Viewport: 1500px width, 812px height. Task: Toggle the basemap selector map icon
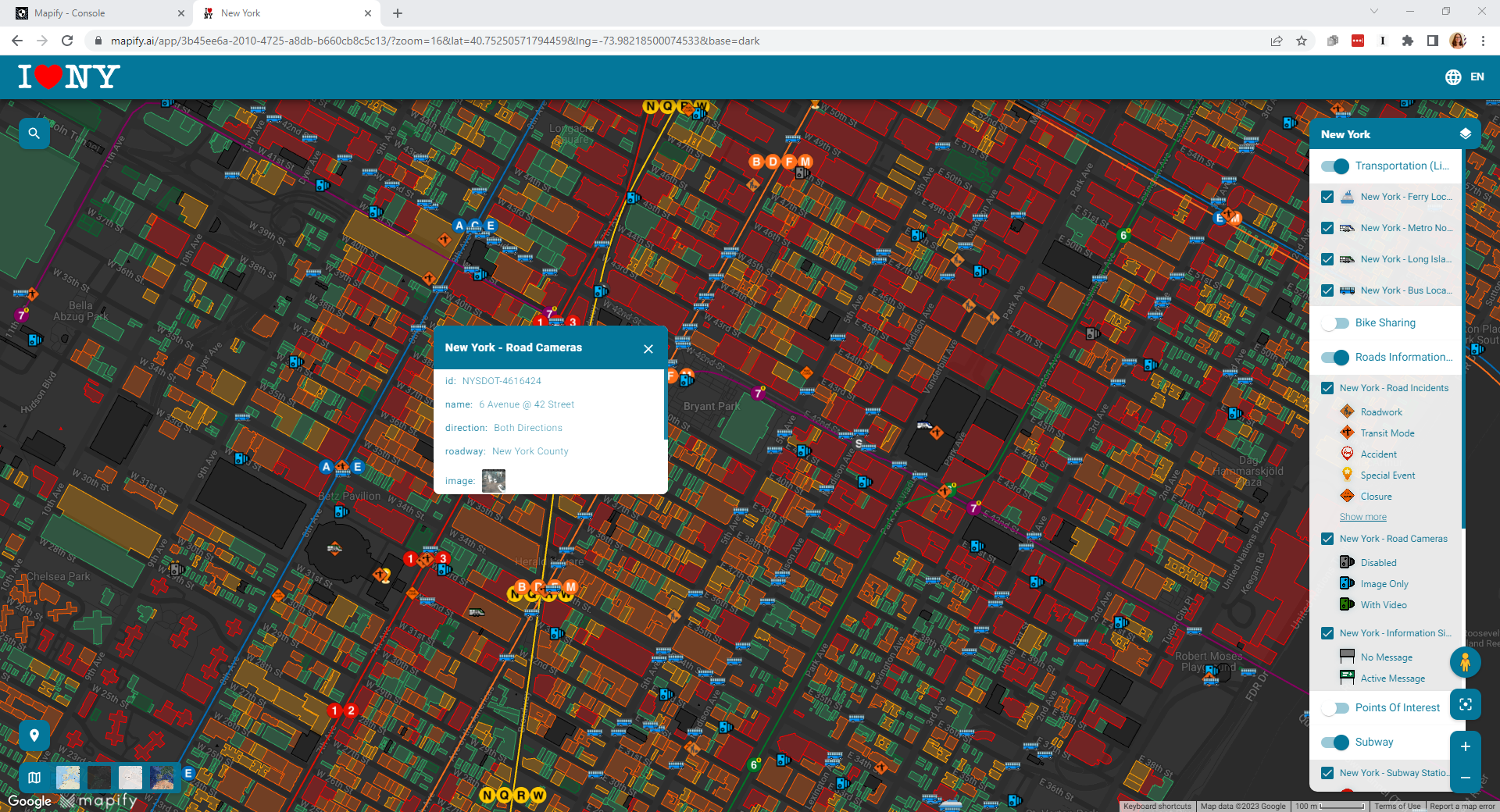tap(34, 778)
